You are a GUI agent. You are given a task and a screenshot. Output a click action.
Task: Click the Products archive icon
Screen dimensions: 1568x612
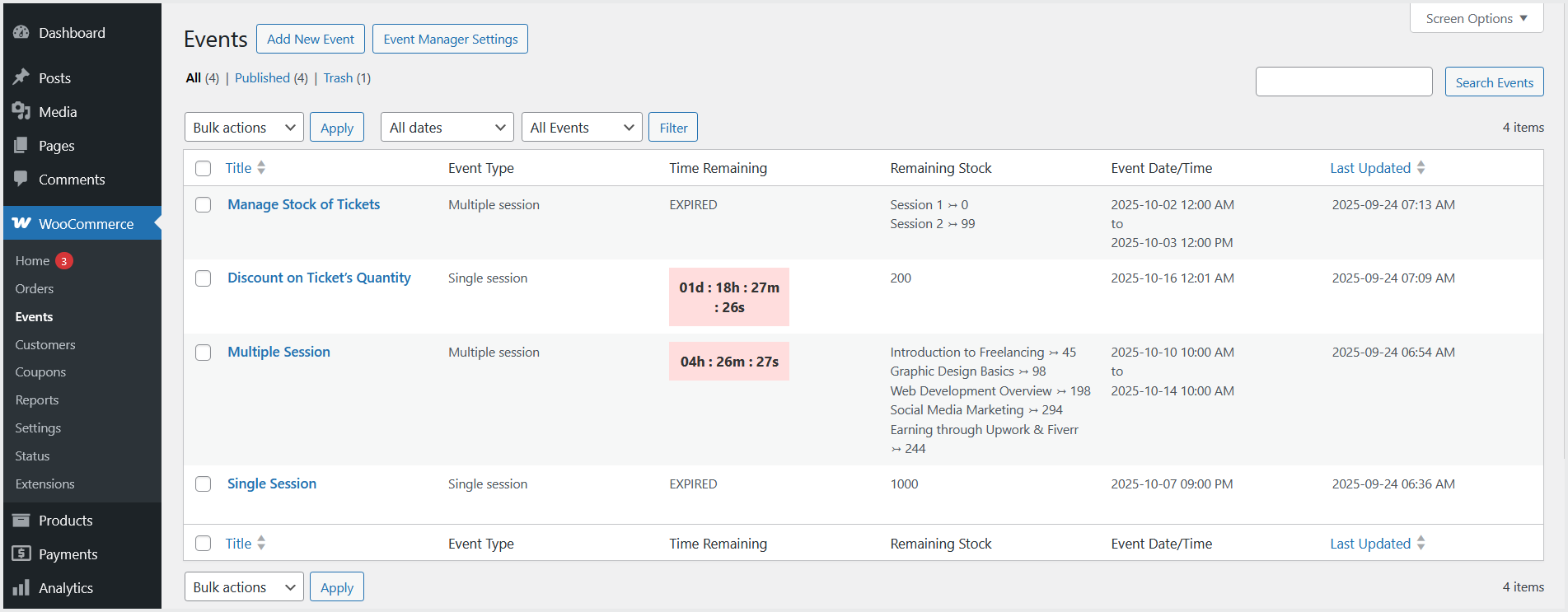coord(21,520)
